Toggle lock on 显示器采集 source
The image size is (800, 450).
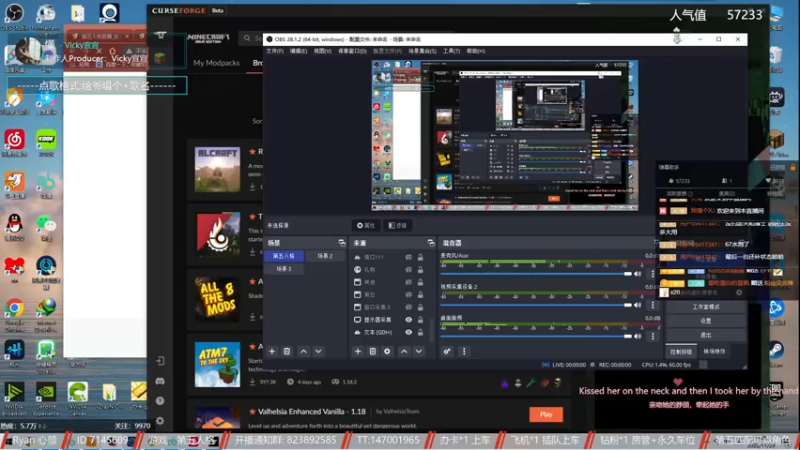[420, 320]
